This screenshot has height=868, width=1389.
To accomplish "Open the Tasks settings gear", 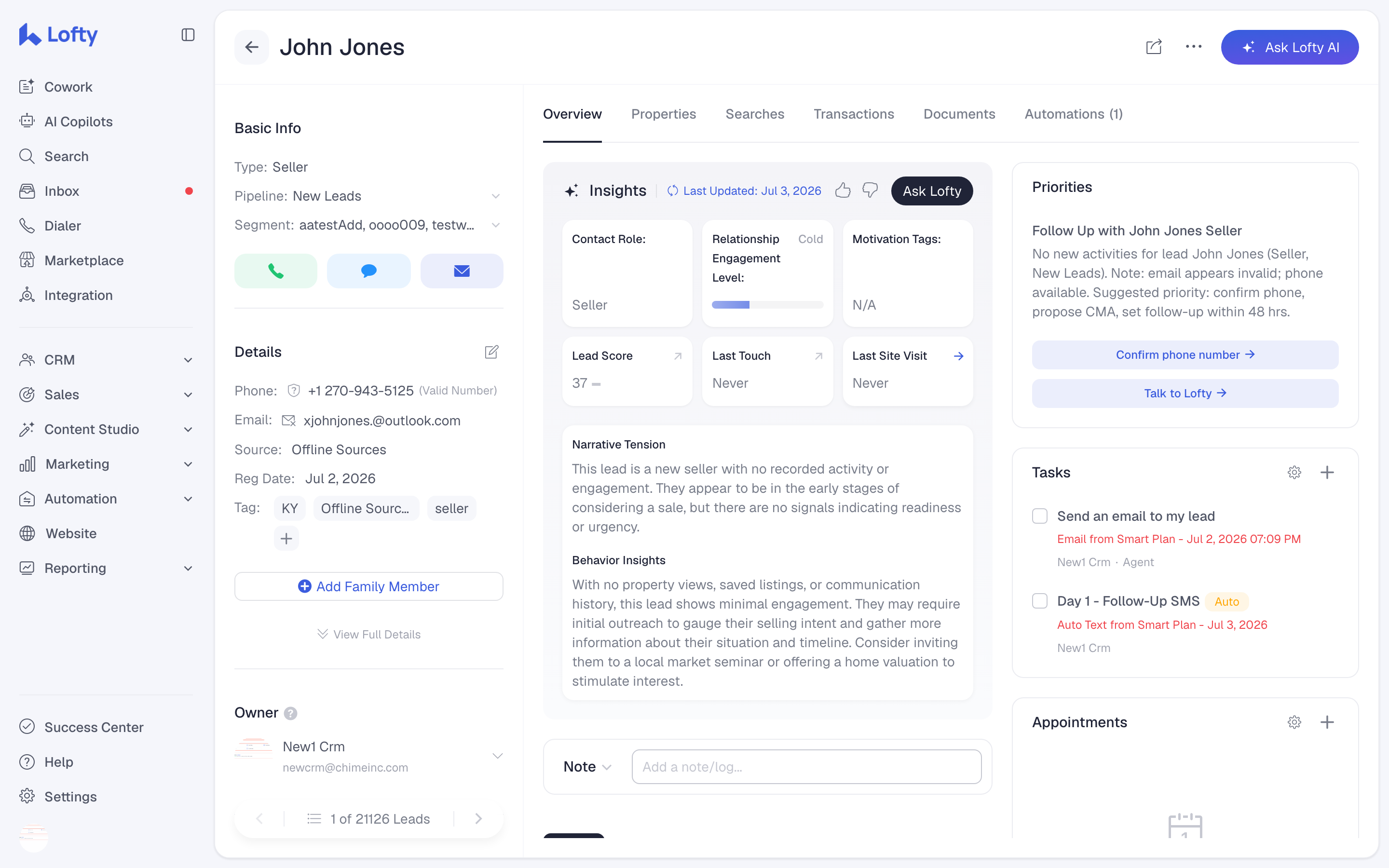I will click(x=1294, y=473).
